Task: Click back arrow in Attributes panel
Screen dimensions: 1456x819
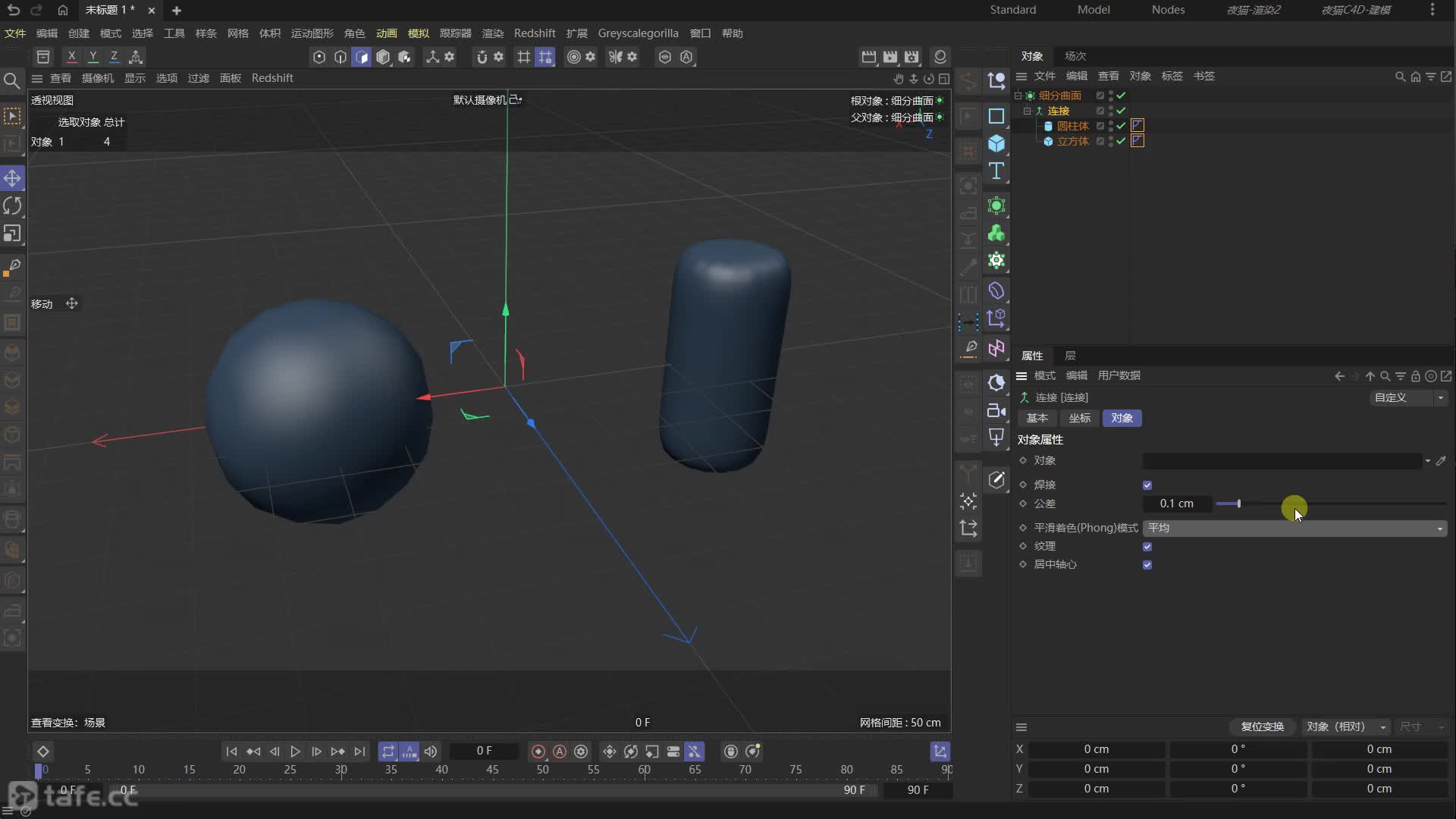Action: [x=1339, y=376]
